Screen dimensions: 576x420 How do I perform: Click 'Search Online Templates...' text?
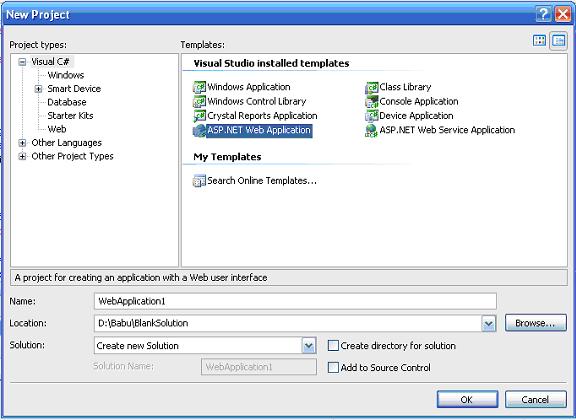[x=262, y=181]
